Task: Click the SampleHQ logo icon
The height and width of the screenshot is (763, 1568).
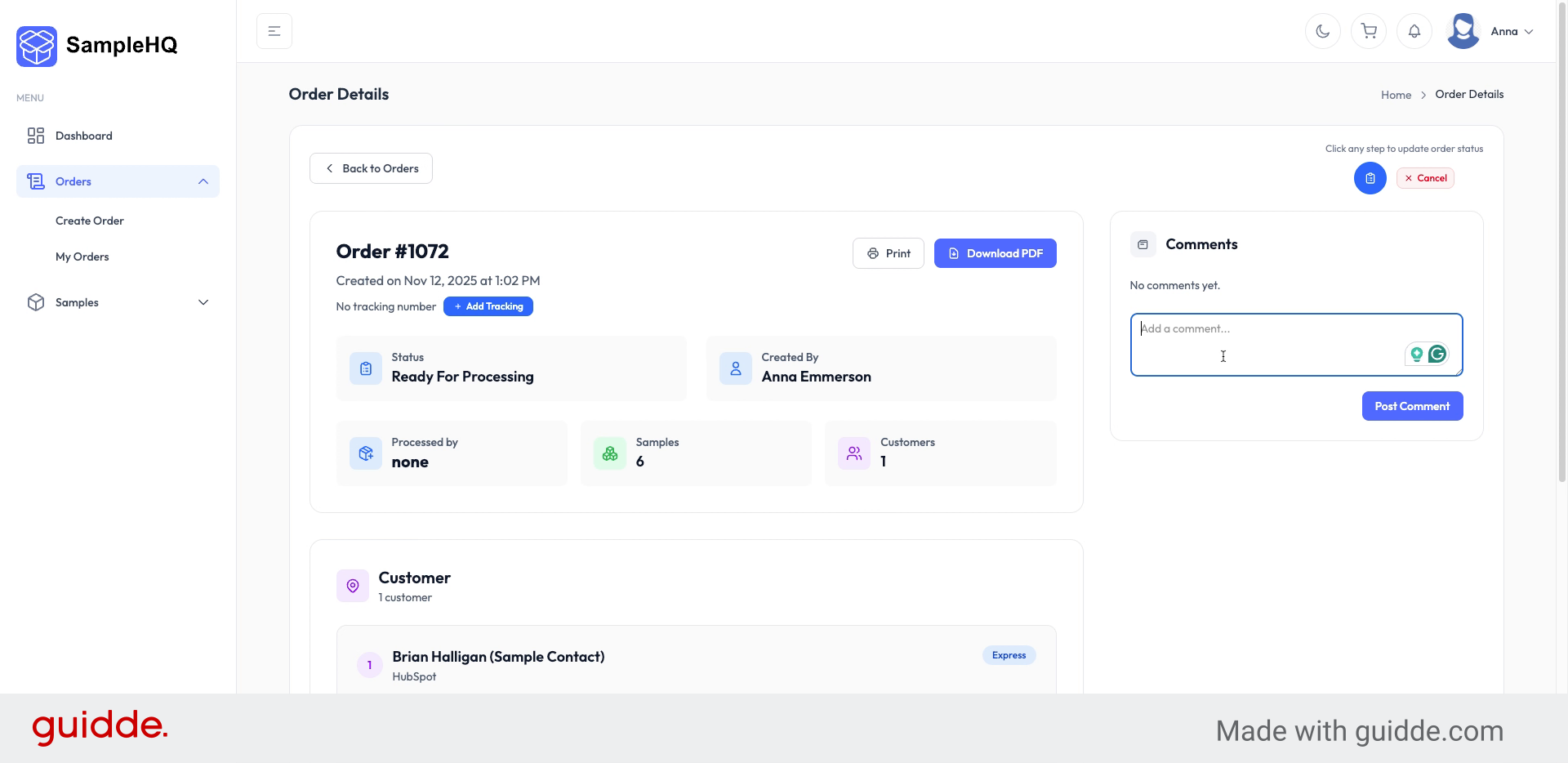Action: [x=37, y=46]
